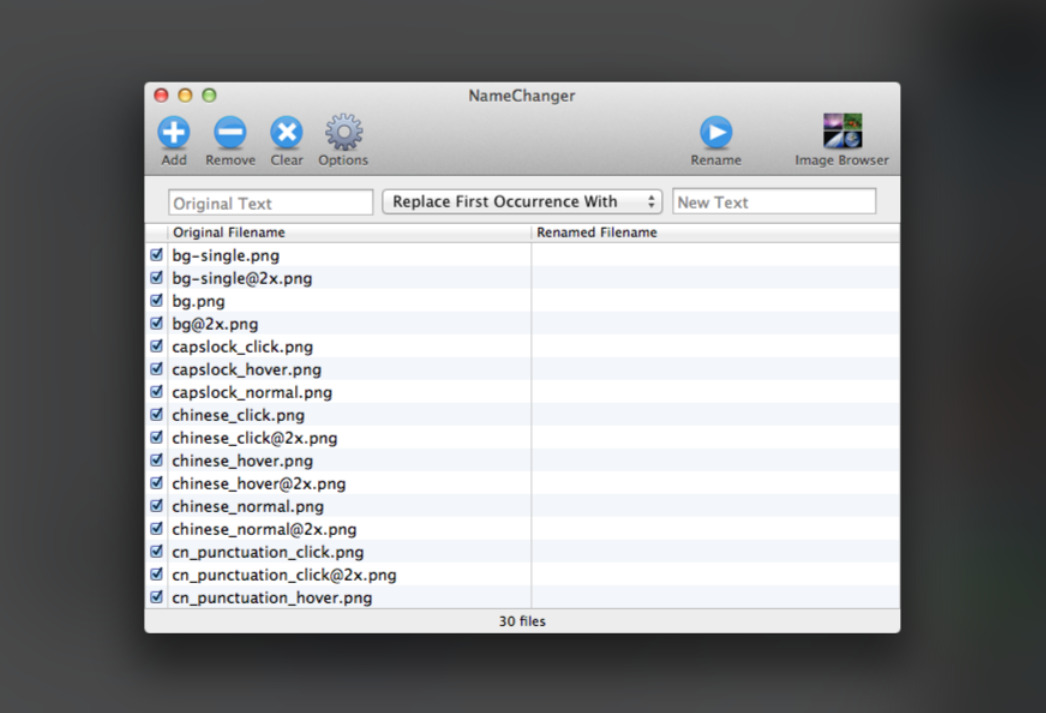Select the bg-single@2x.png filename
Image resolution: width=1046 pixels, height=713 pixels.
click(241, 278)
